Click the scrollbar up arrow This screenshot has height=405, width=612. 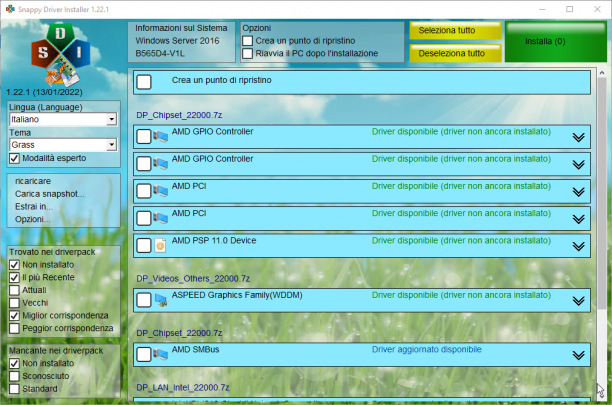pyautogui.click(x=601, y=73)
